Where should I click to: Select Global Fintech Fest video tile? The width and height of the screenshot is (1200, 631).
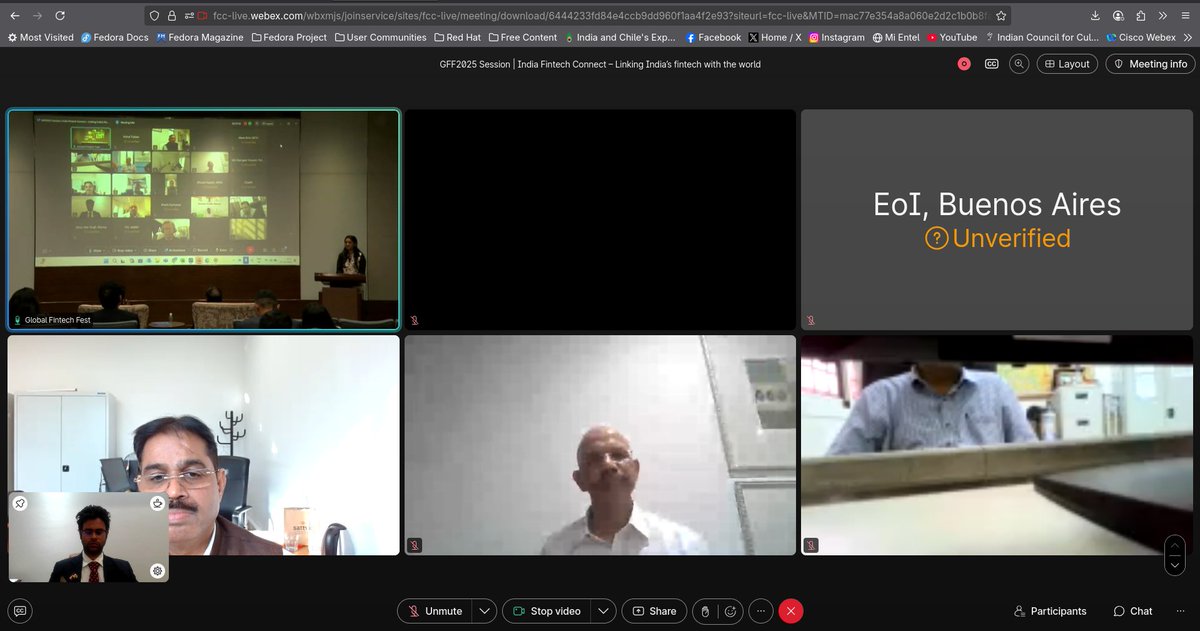(204, 219)
